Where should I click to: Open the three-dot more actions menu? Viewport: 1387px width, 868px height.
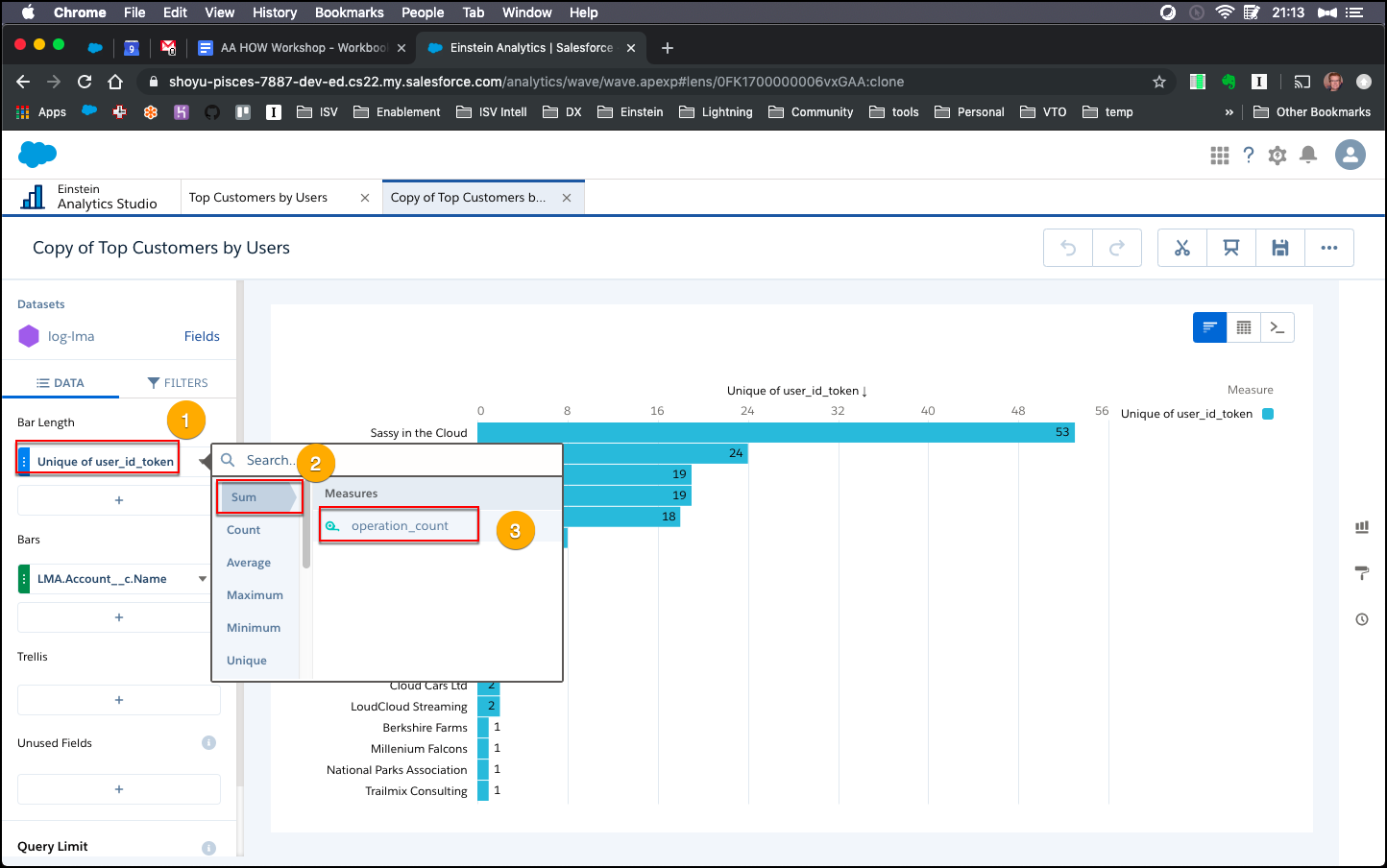(1329, 248)
